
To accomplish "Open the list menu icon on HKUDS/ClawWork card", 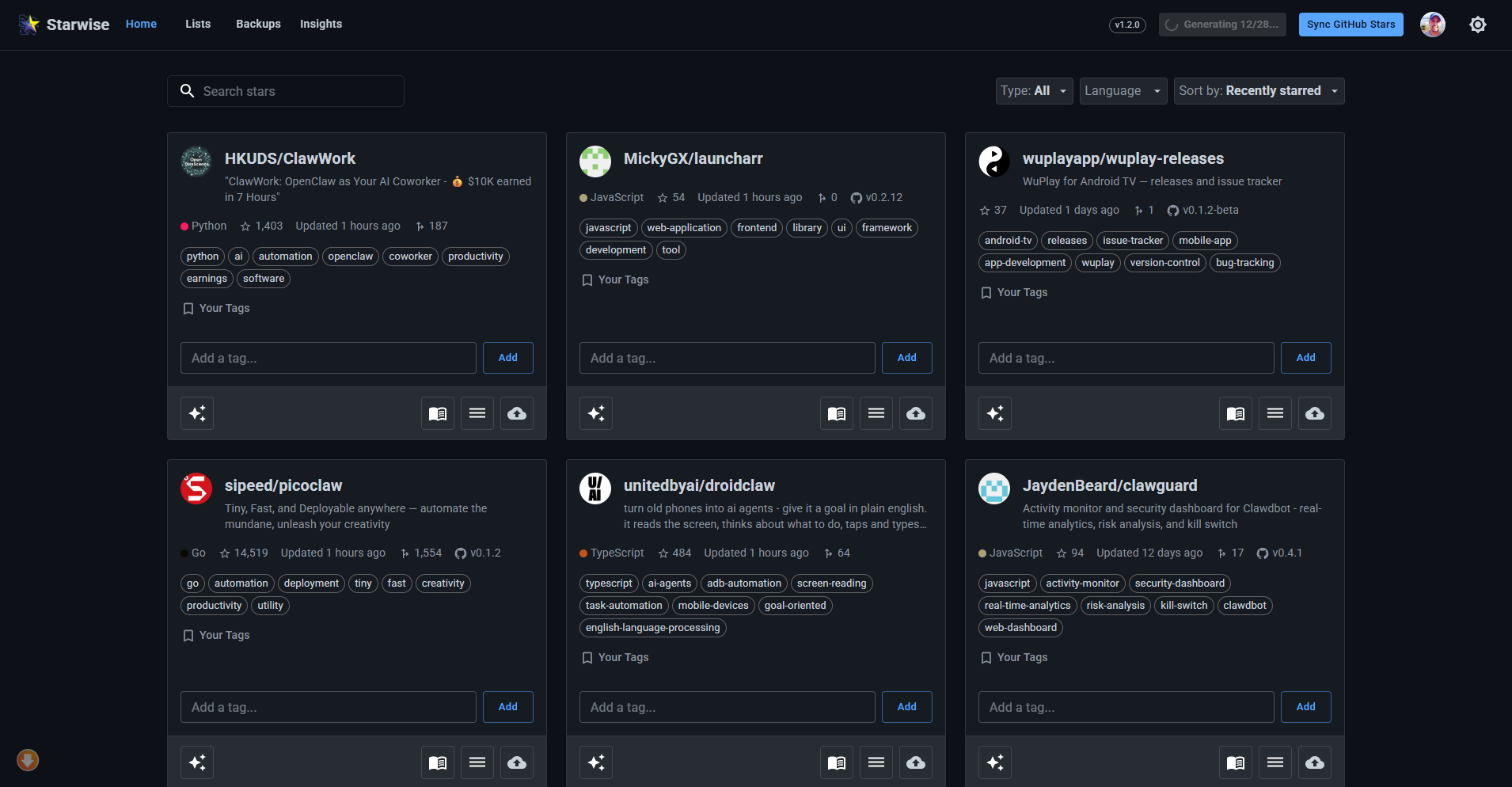I will [477, 413].
